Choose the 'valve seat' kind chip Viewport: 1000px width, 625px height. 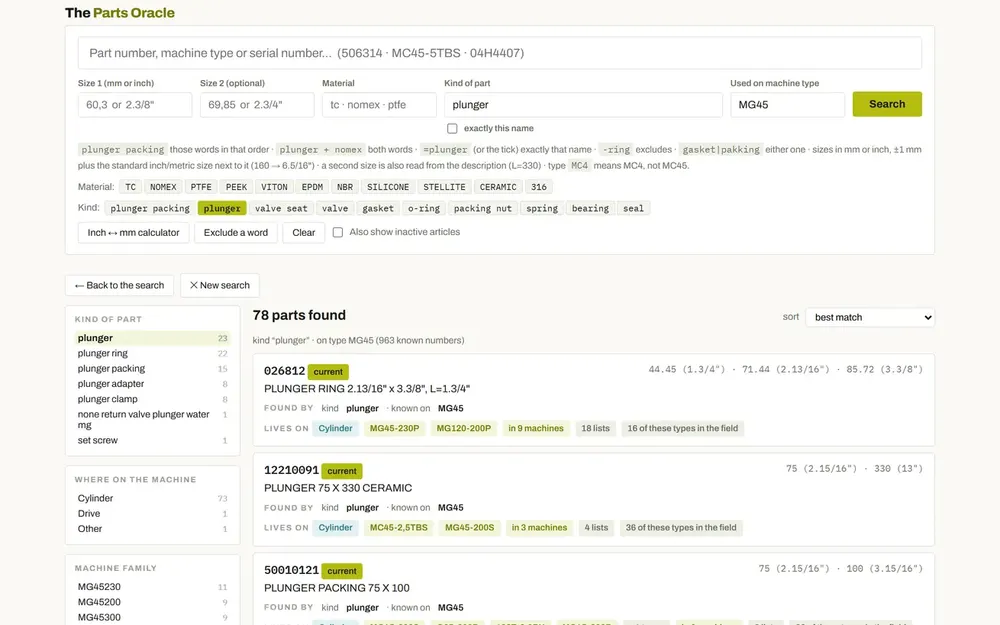coord(281,209)
